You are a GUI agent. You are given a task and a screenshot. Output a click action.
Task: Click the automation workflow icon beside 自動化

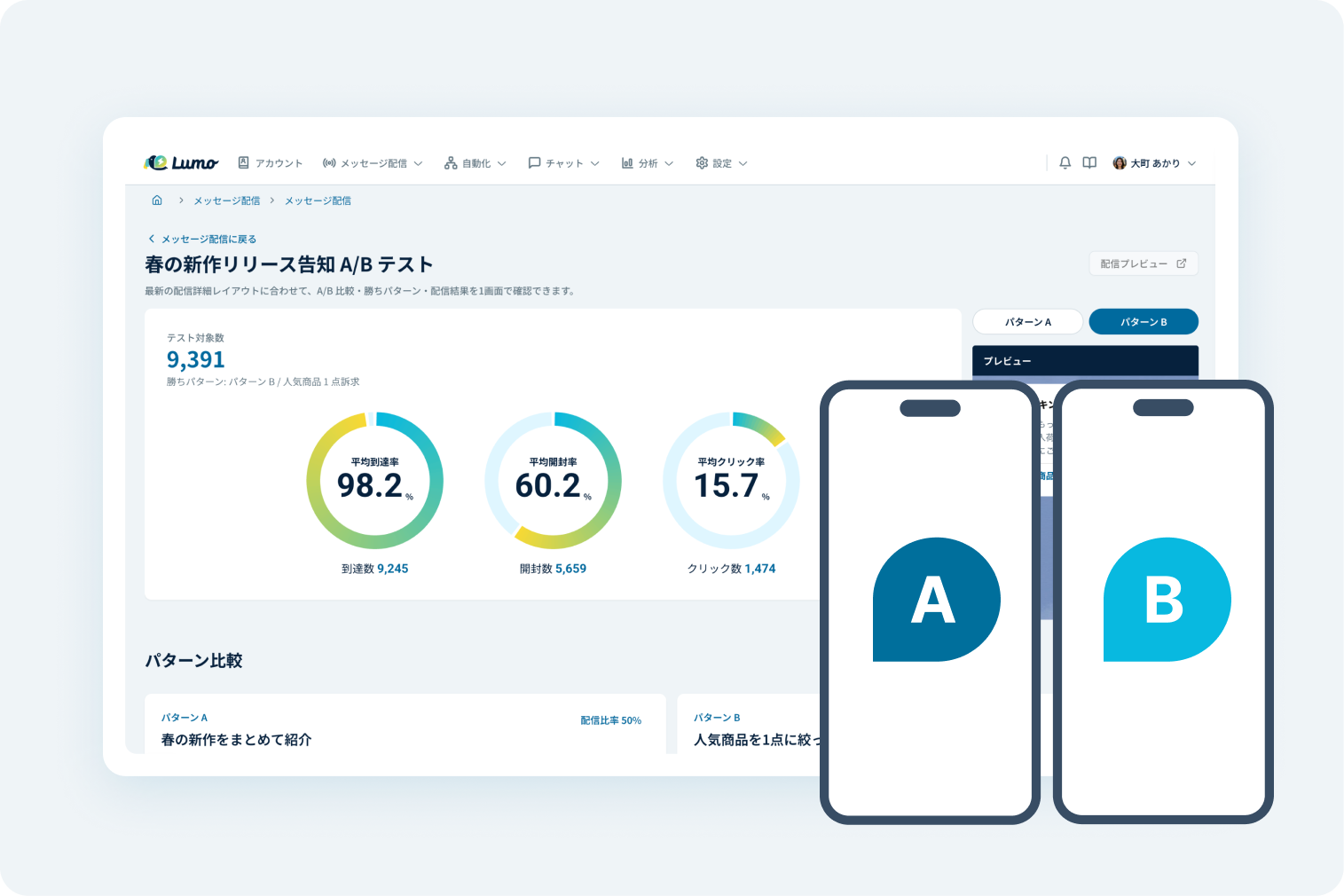click(x=451, y=162)
